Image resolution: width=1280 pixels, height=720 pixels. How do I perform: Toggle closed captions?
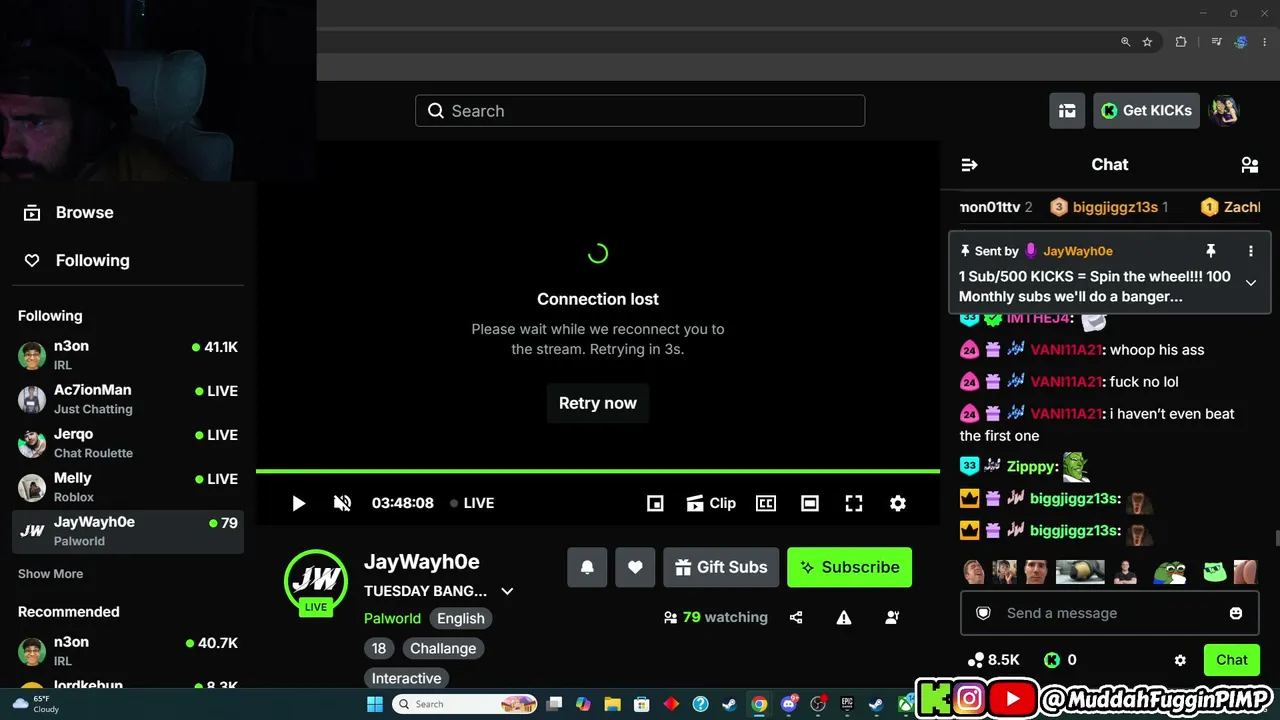(x=766, y=503)
